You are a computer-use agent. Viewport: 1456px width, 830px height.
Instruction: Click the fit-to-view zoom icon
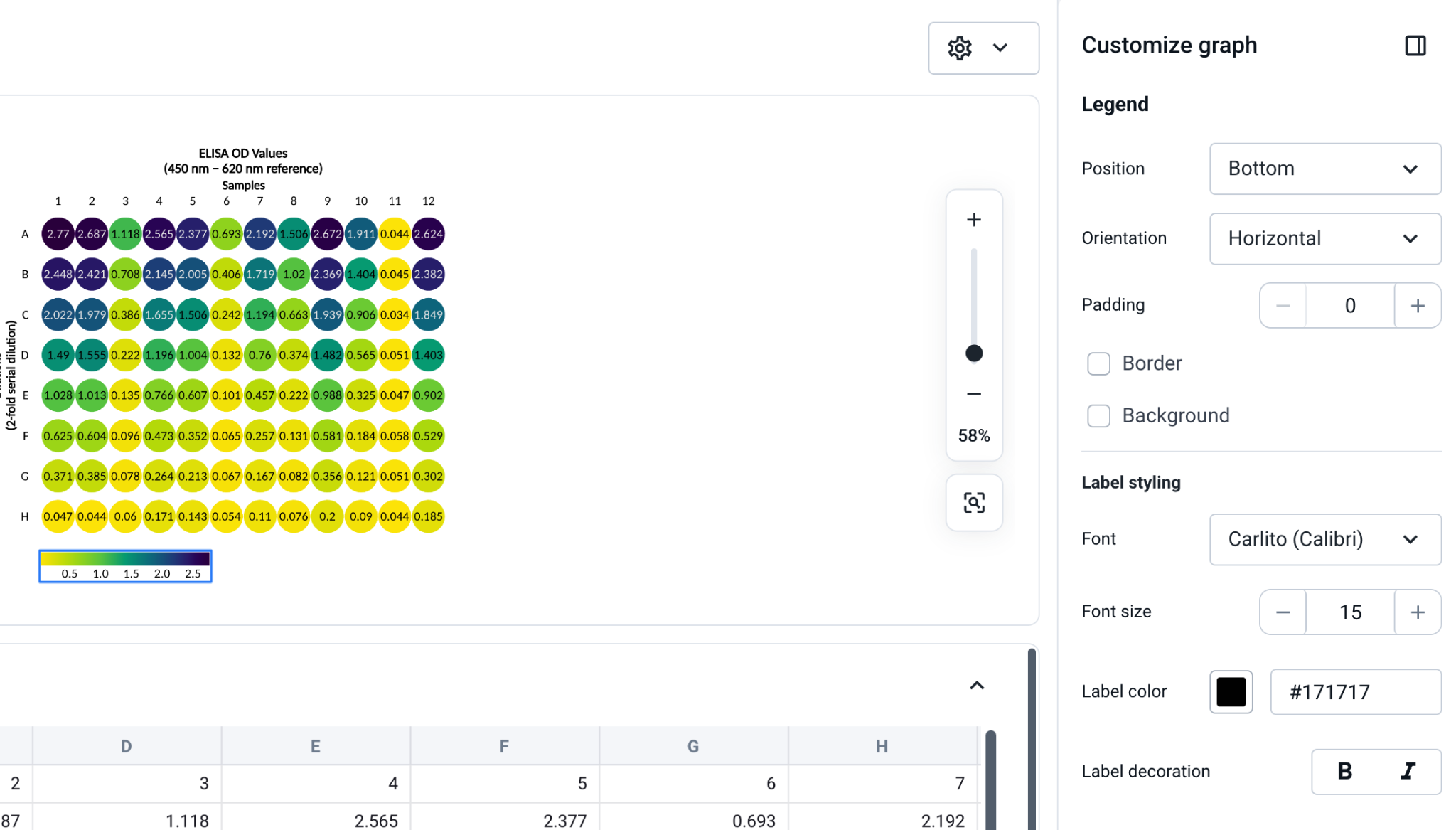(x=974, y=503)
